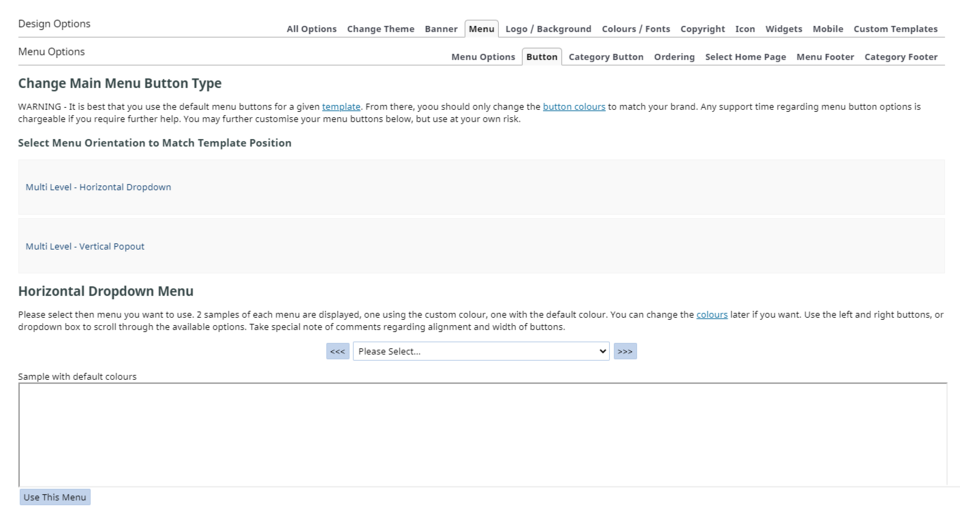Image resolution: width=960 pixels, height=512 pixels.
Task: Click the next menu arrow button
Action: [625, 352]
